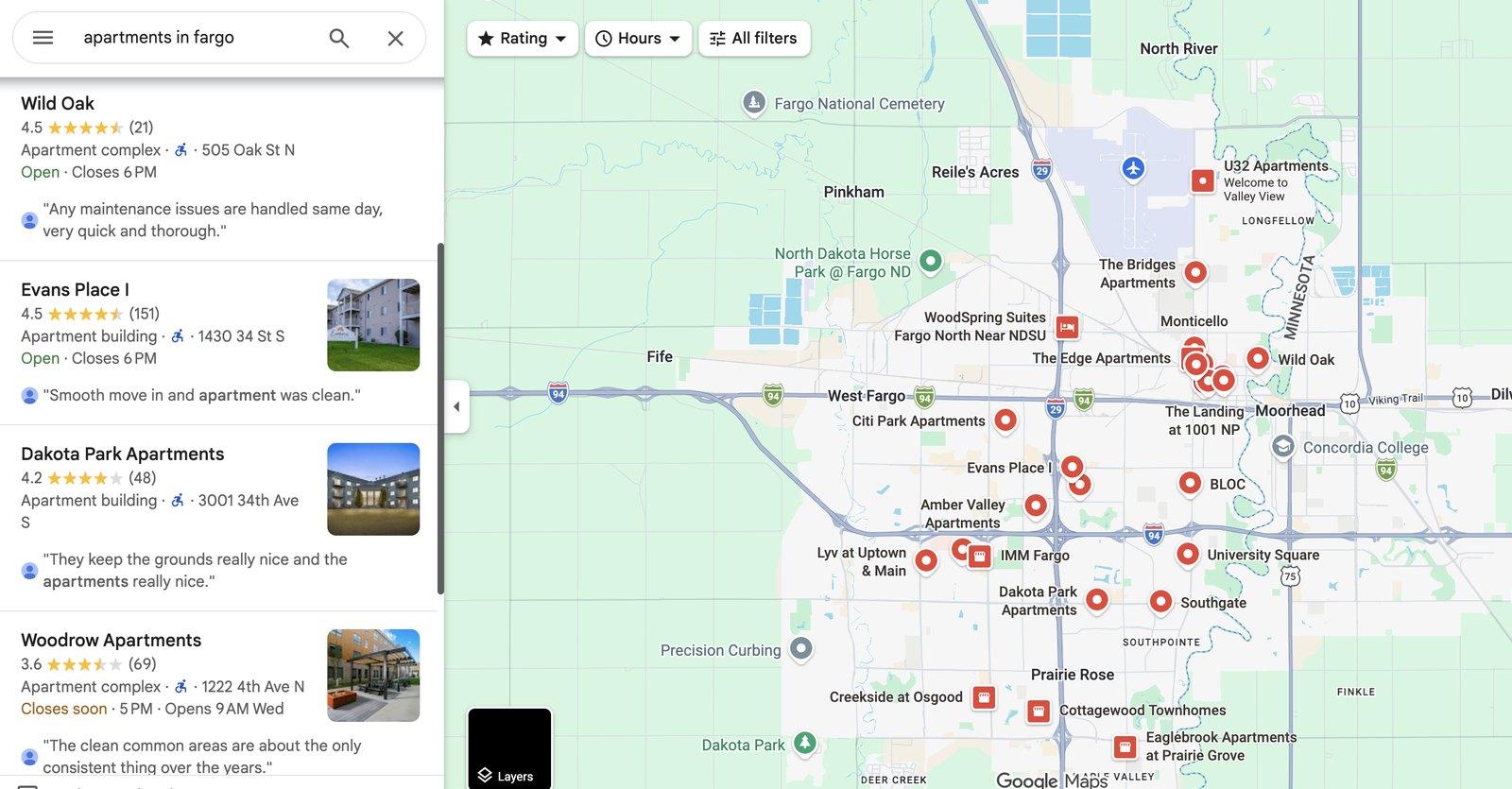This screenshot has width=1512, height=789.
Task: Click the Reile's Acres map label
Action: pos(975,172)
